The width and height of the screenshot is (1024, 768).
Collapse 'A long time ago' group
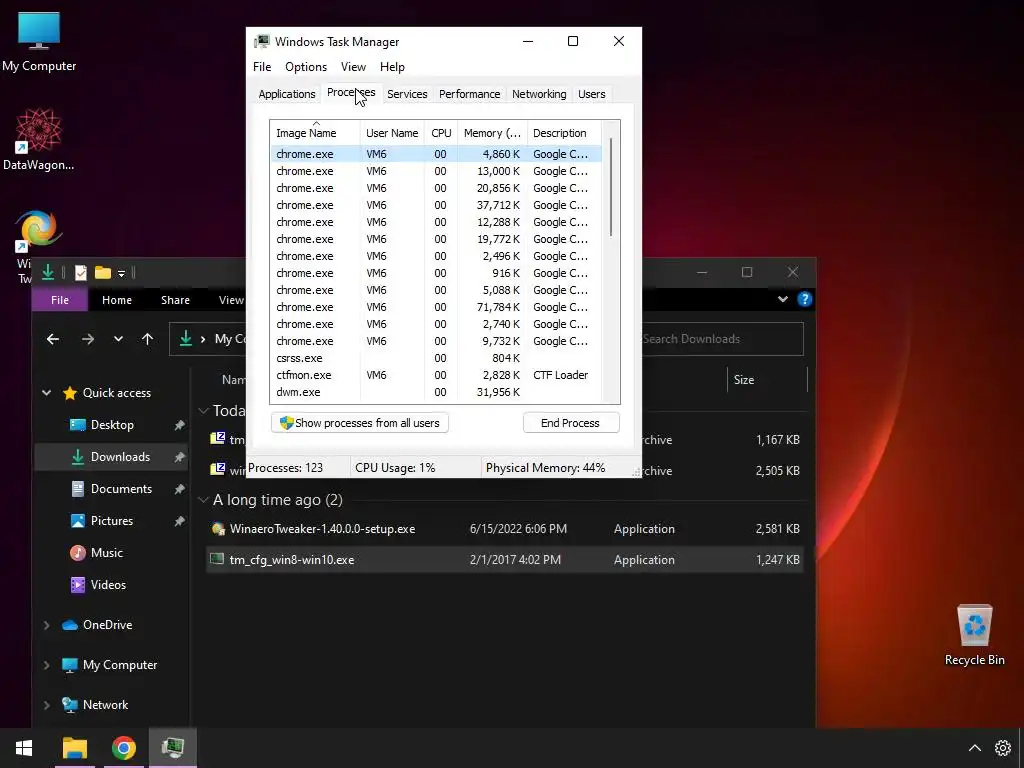[203, 500]
